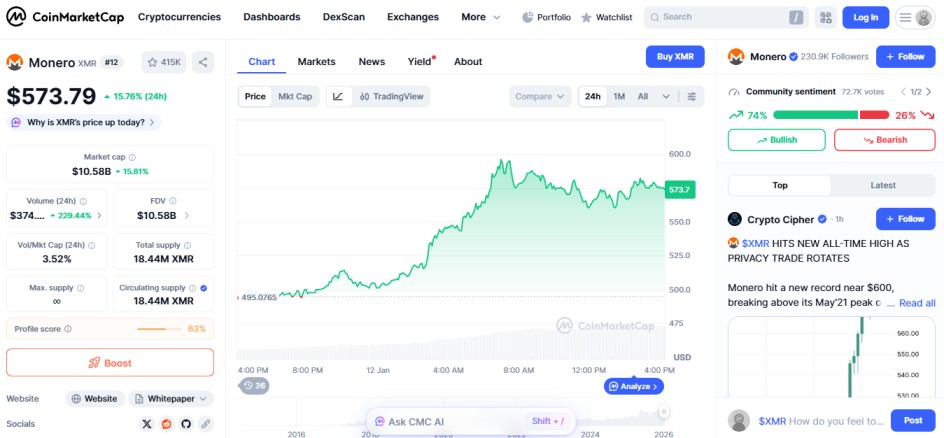This screenshot has height=438, width=944.
Task: Click the Total supply info icon
Action: click(187, 245)
